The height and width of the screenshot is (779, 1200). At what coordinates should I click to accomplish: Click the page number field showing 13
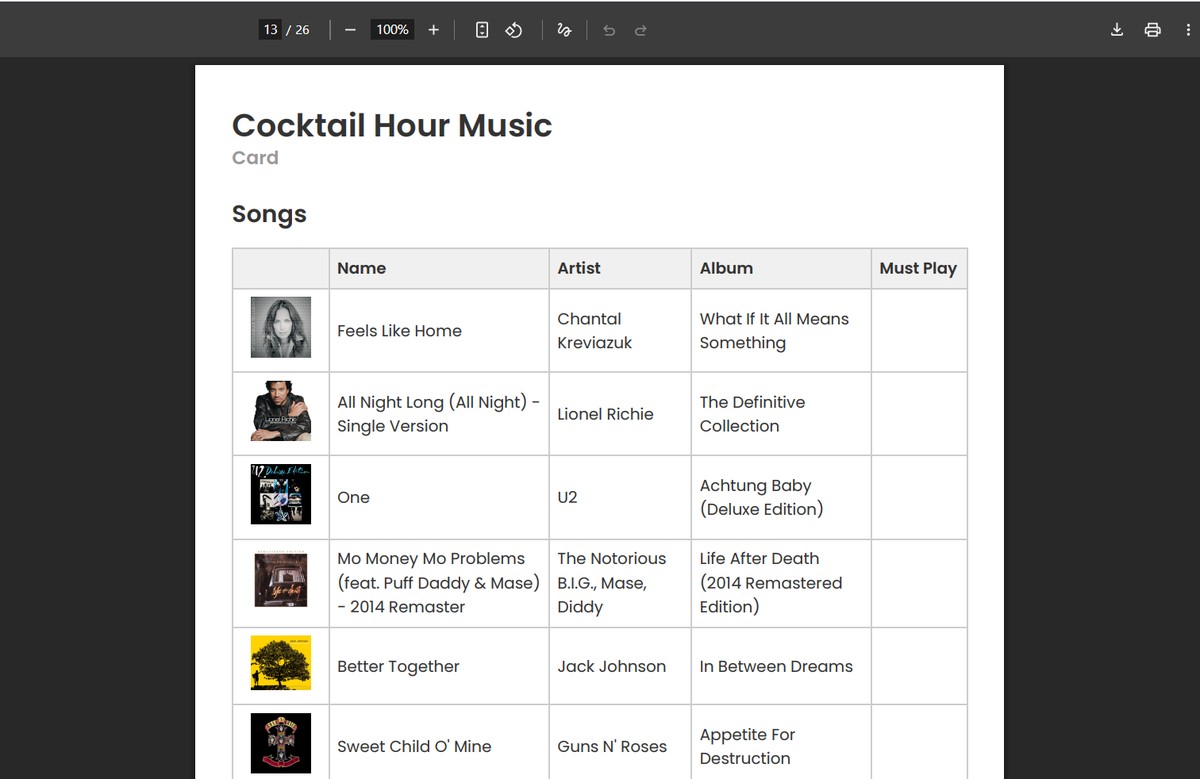click(x=270, y=30)
